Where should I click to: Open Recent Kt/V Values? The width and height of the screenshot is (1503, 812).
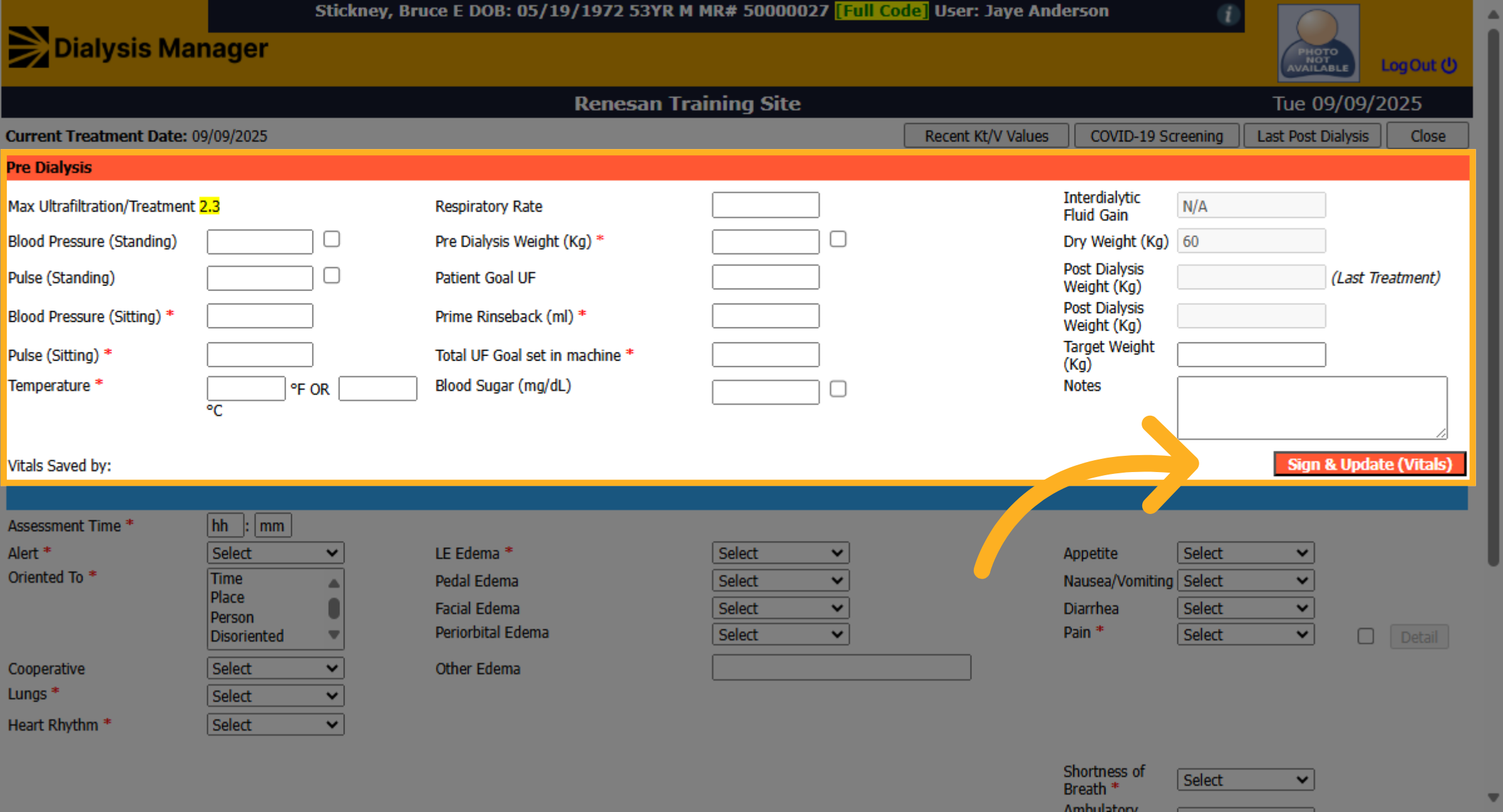coord(986,136)
